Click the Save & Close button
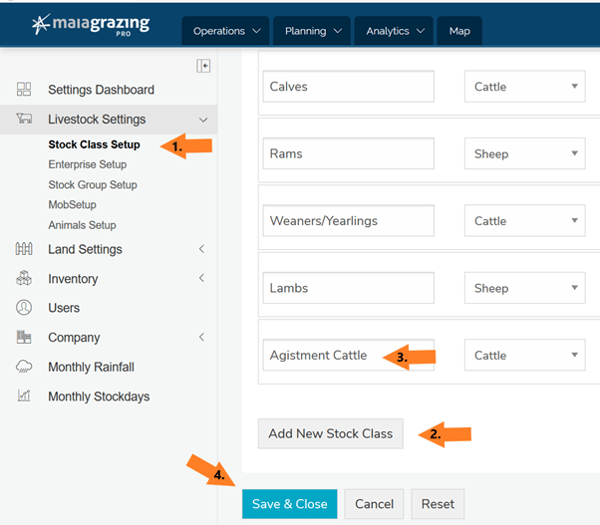This screenshot has height=525, width=600. 289,504
